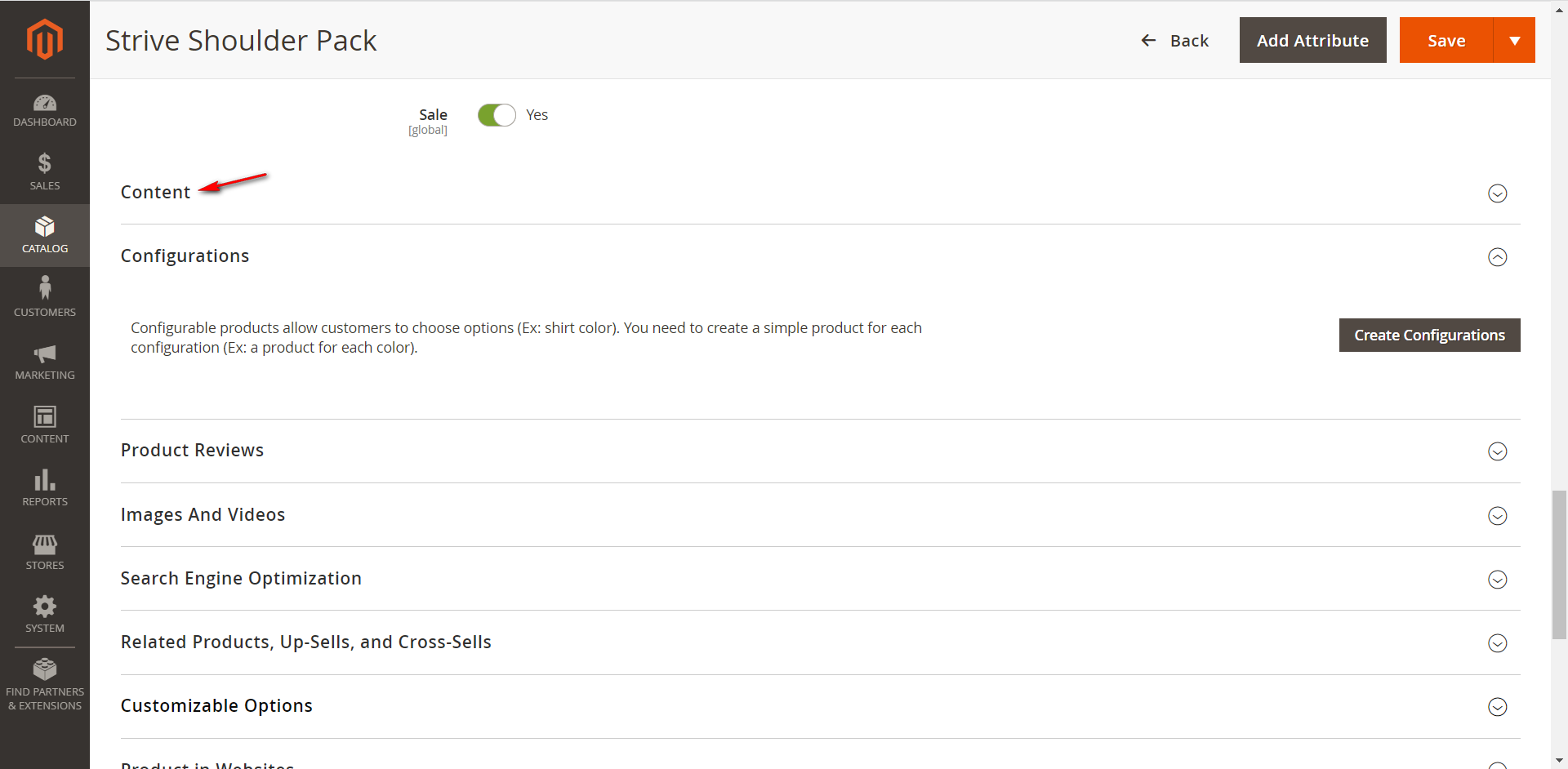Screen dimensions: 1568x769
Task: Click the Sale attribute label
Action: [433, 115]
